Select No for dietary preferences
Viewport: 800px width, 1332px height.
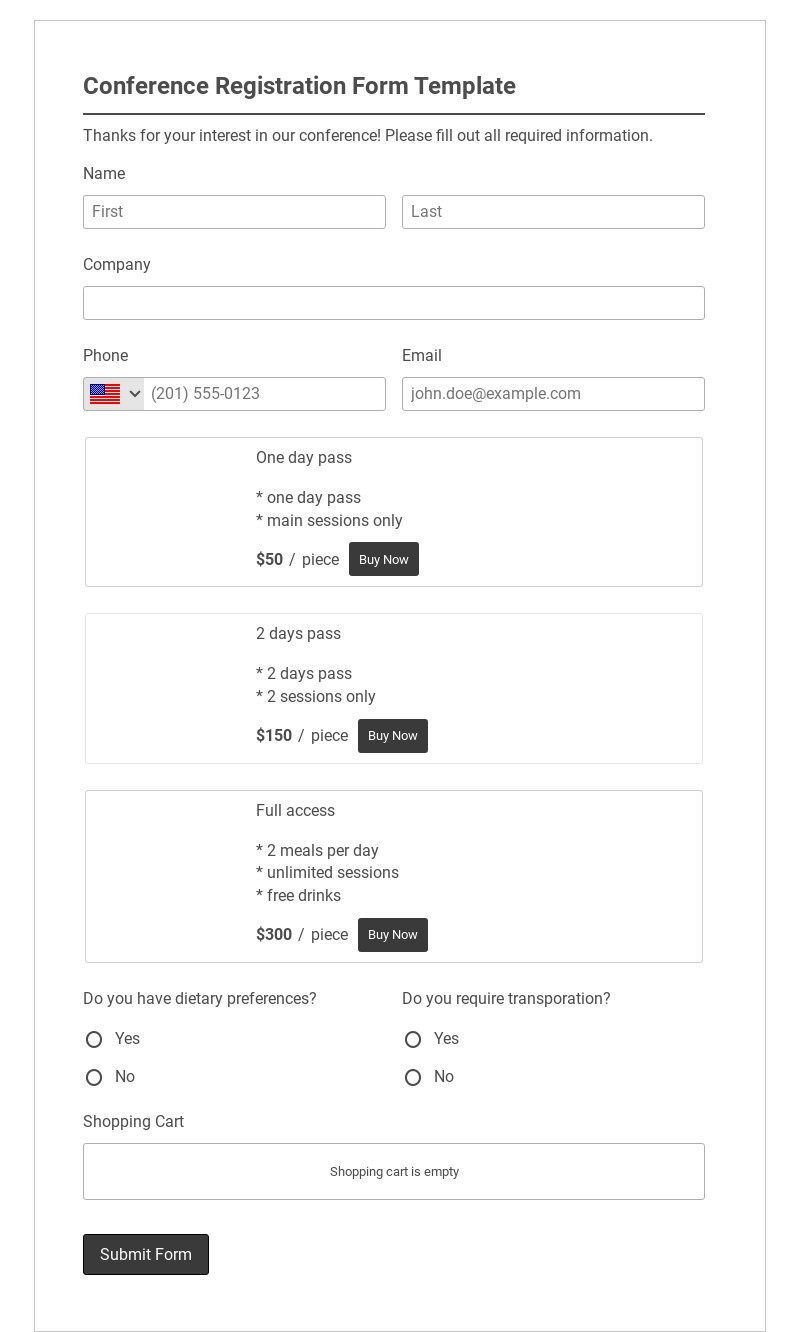coord(94,1078)
